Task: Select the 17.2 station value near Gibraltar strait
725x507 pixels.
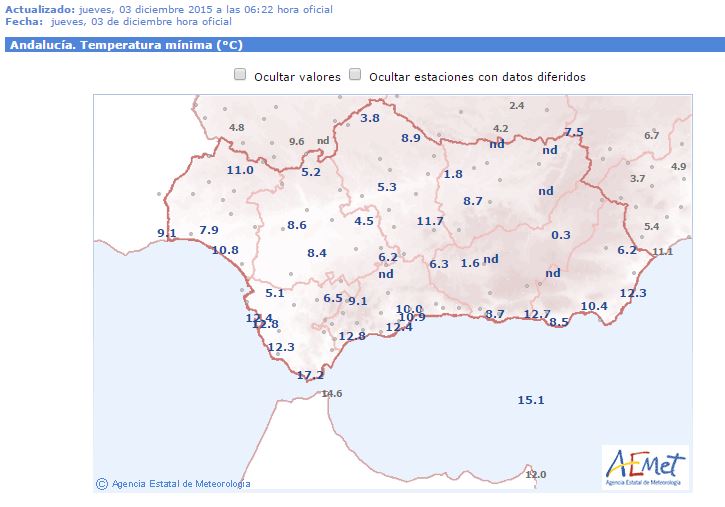Action: (x=310, y=375)
